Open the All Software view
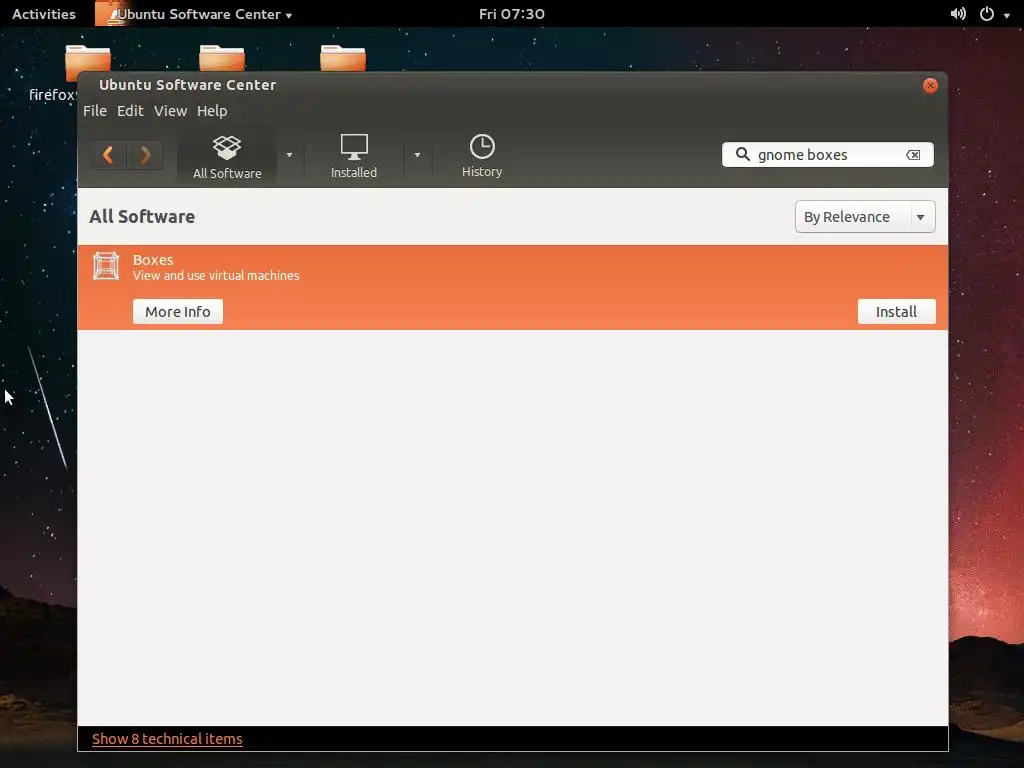This screenshot has width=1024, height=768. click(x=227, y=157)
